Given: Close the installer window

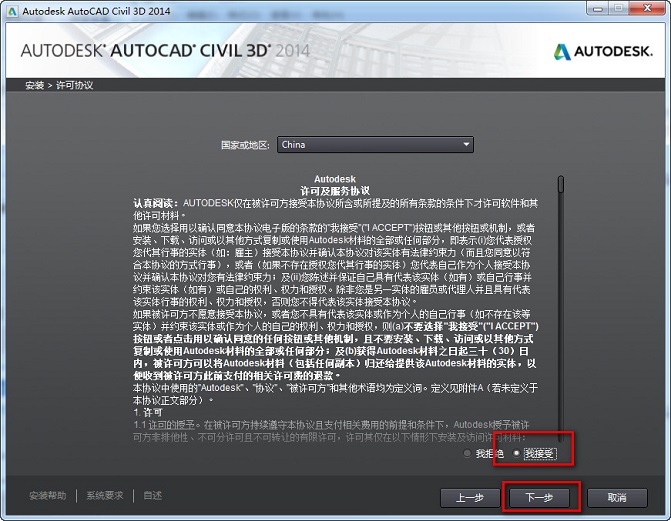Looking at the screenshot, I should click(x=647, y=8).
